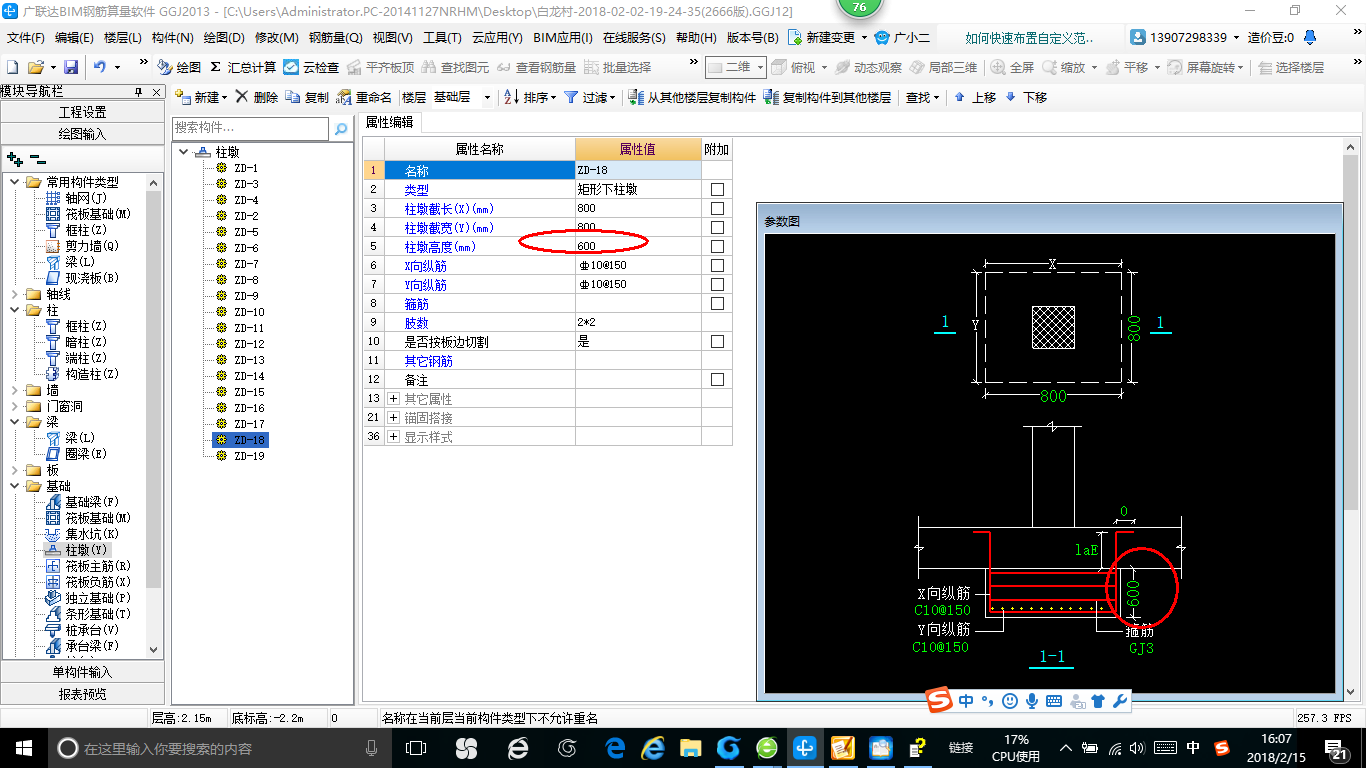Start 云检查 cloud check
The width and height of the screenshot is (1366, 768).
tap(311, 67)
